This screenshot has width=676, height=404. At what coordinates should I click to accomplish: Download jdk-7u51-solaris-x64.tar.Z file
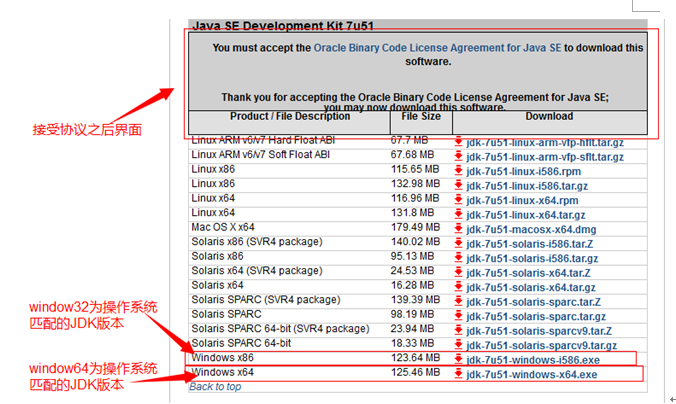tap(528, 273)
